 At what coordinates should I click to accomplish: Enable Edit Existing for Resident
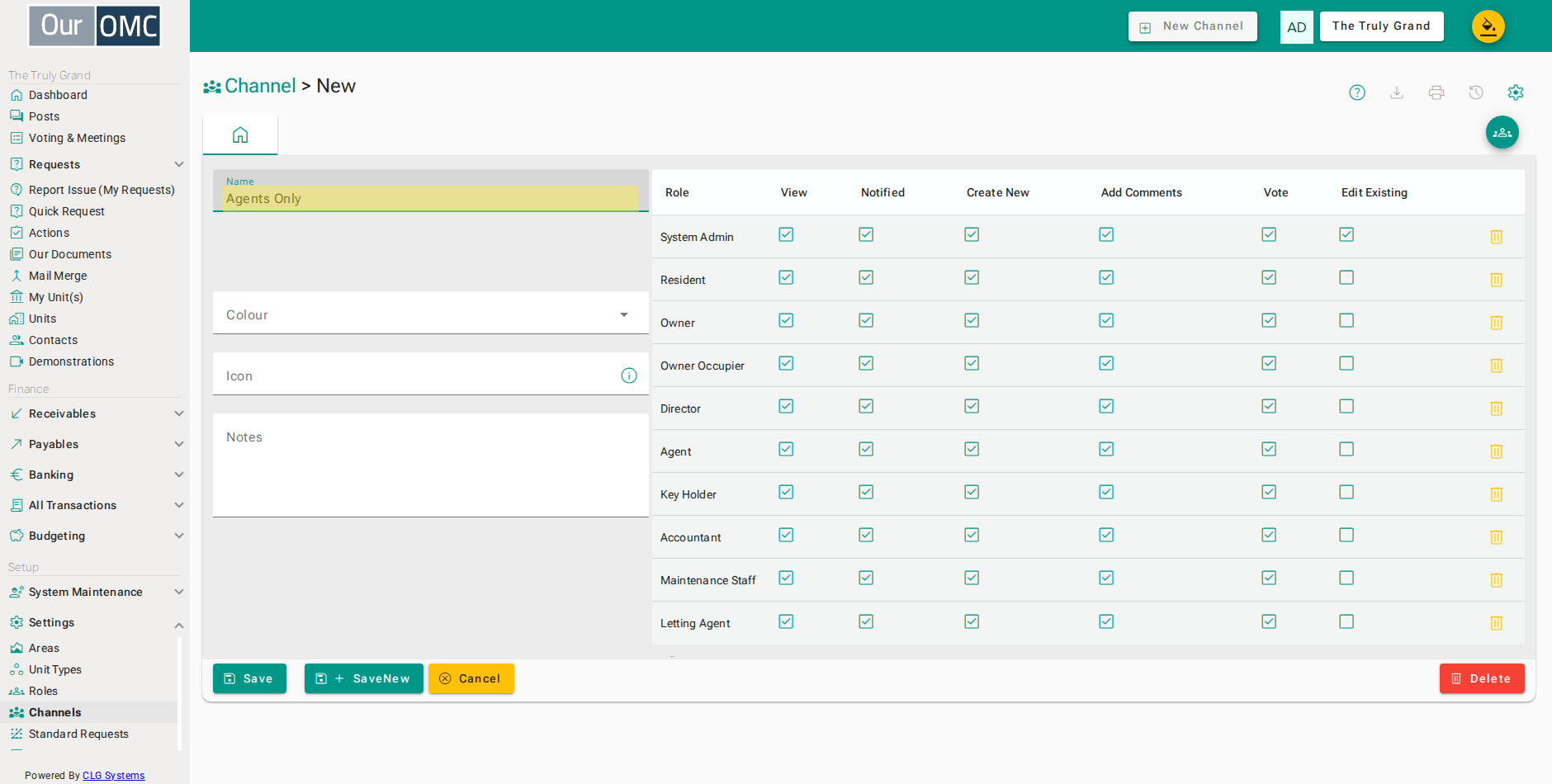pyautogui.click(x=1346, y=277)
